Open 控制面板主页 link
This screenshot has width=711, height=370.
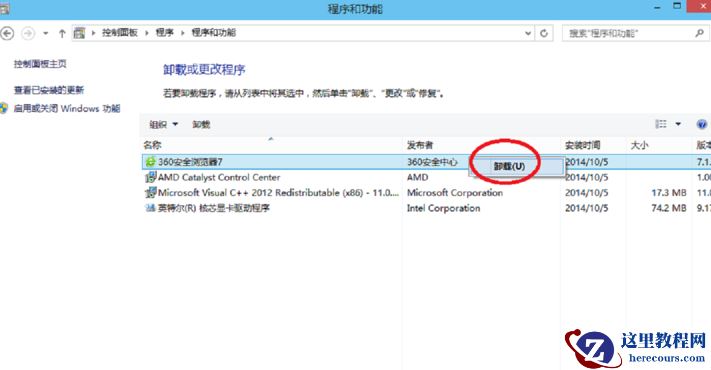pyautogui.click(x=40, y=64)
